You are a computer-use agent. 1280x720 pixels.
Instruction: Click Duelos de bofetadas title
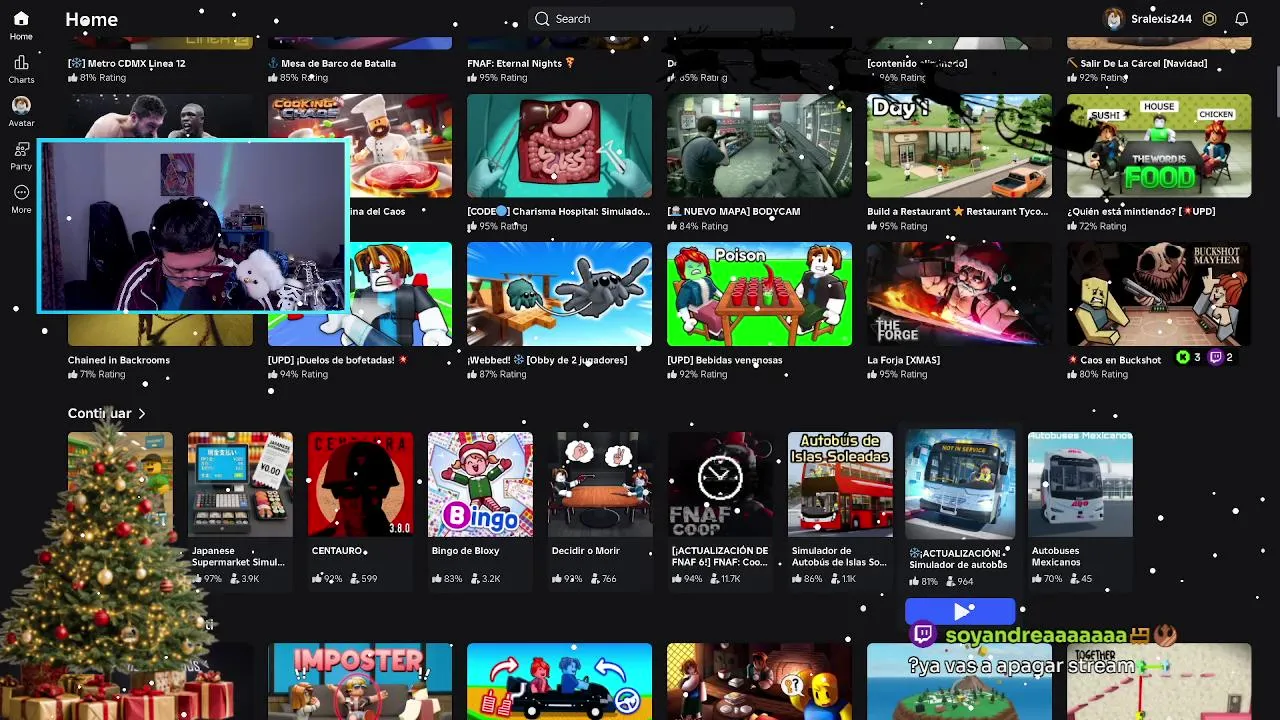click(338, 360)
